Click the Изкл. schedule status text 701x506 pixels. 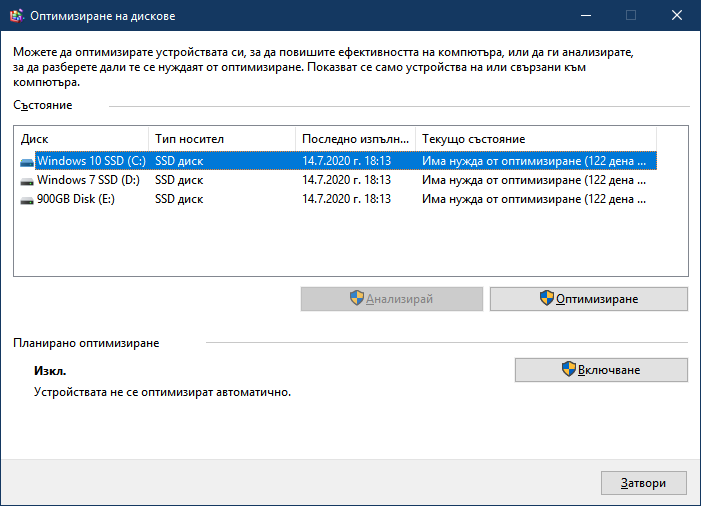point(50,371)
